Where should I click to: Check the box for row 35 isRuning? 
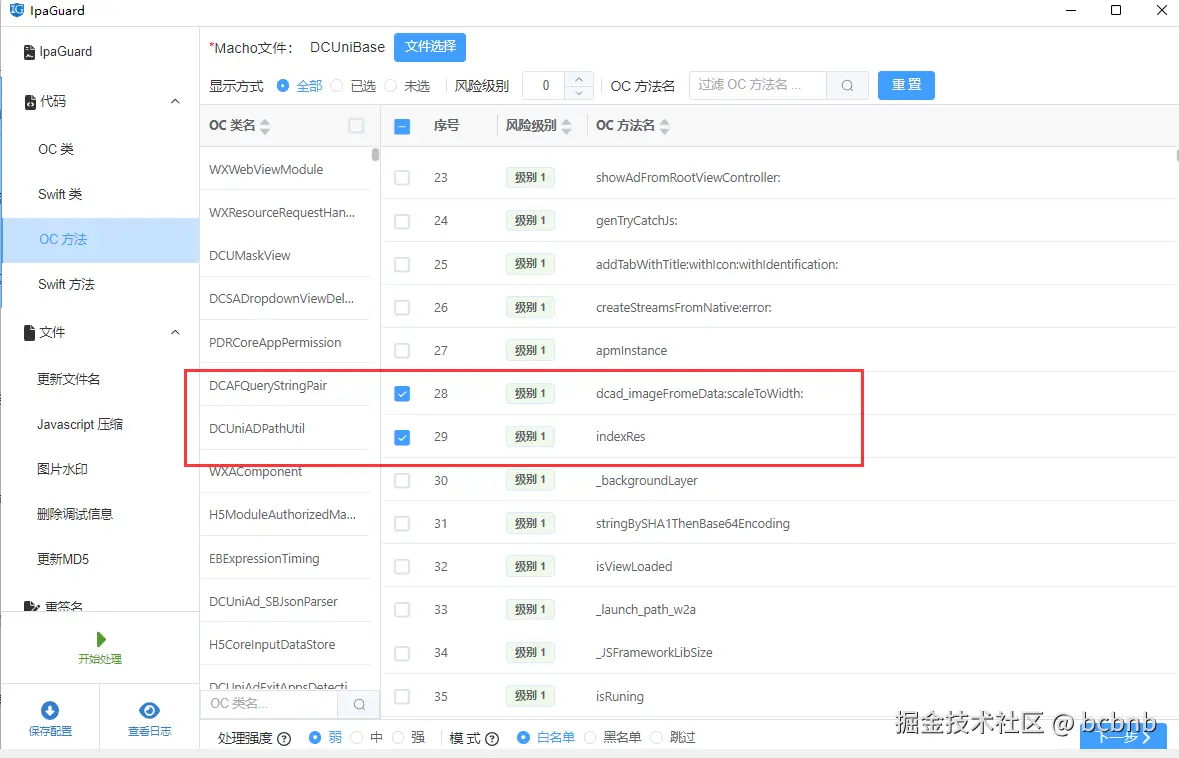click(402, 696)
